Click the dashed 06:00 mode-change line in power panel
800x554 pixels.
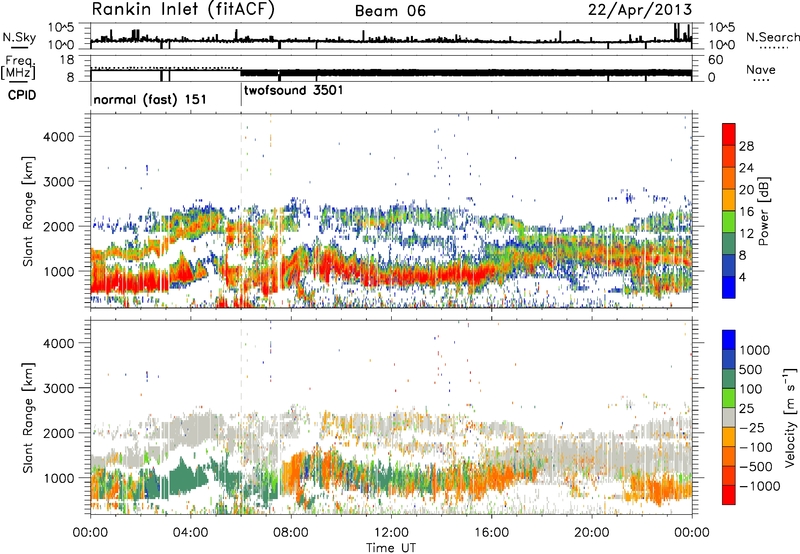(x=241, y=210)
